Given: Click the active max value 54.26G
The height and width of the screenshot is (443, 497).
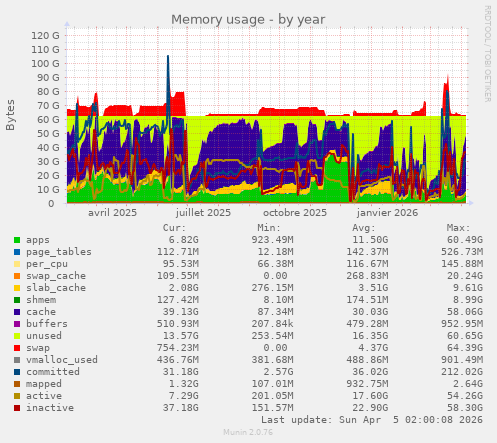Looking at the screenshot, I should click(x=465, y=396).
